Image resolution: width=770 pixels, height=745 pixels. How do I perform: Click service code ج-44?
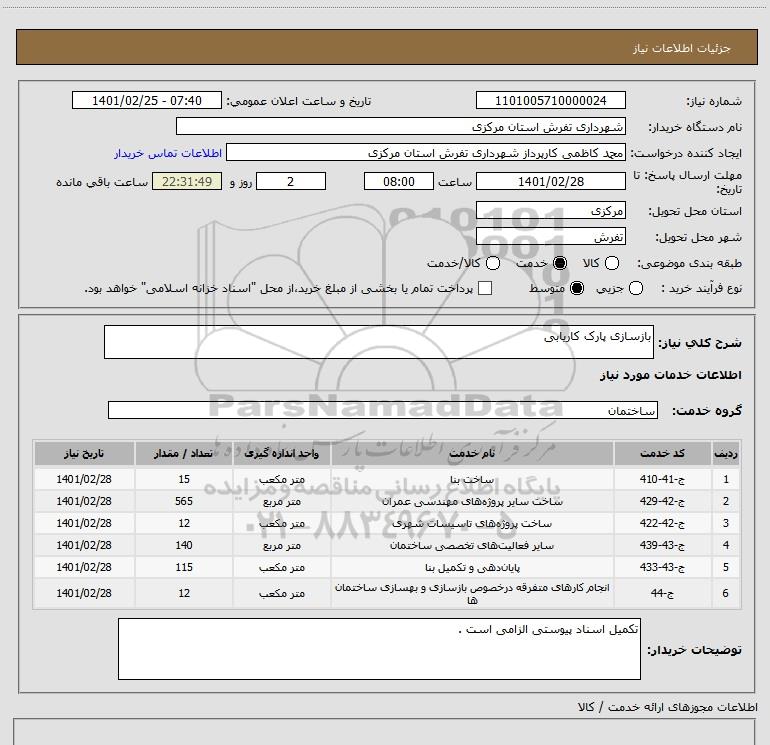coord(662,593)
